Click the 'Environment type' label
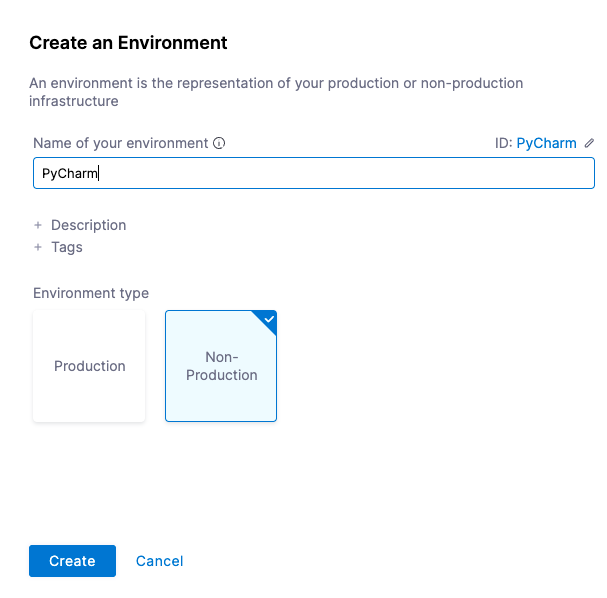 [91, 293]
